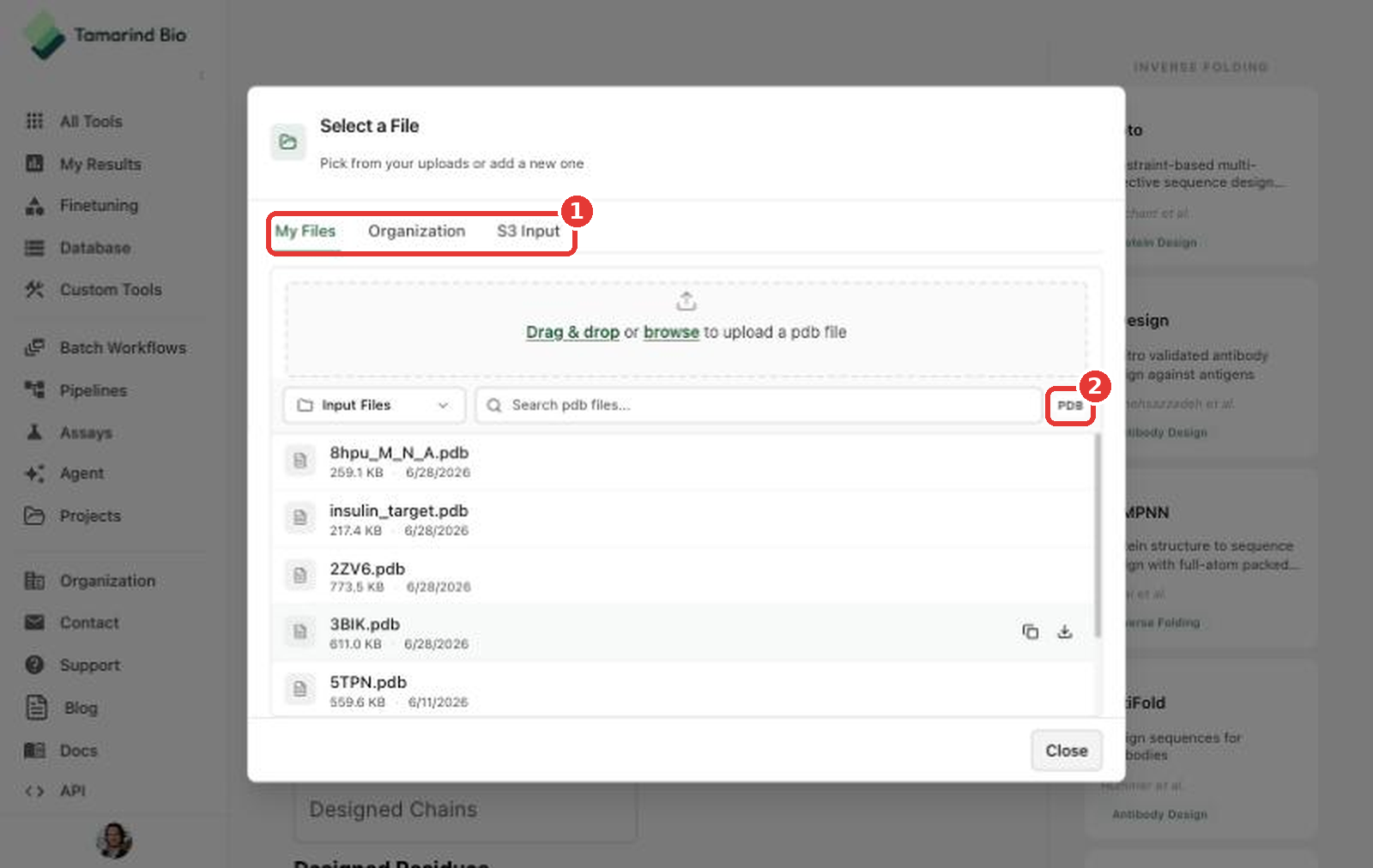Open All Tools in sidebar
The width and height of the screenshot is (1373, 868).
75,122
